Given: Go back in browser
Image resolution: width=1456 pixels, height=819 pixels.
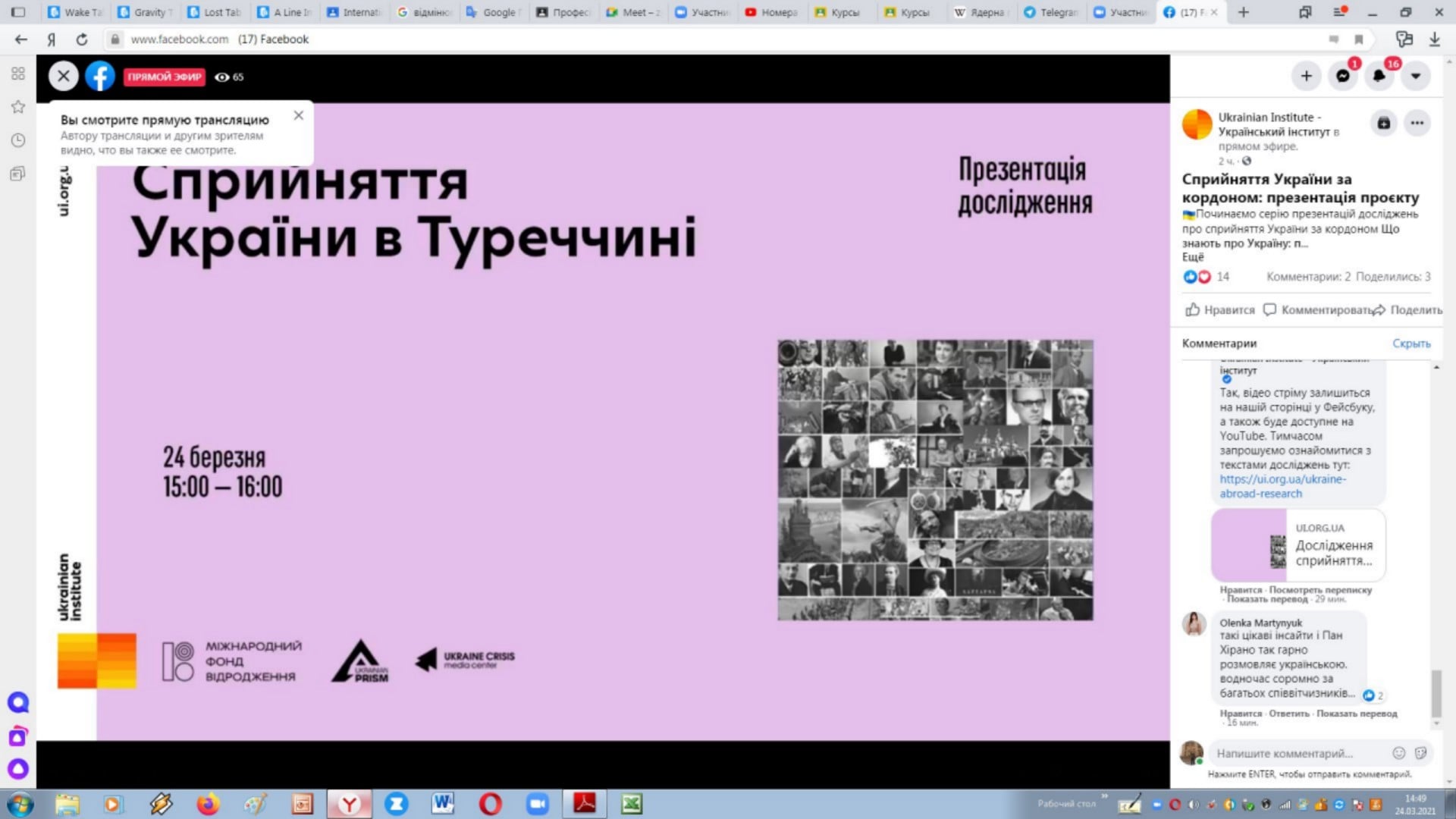Looking at the screenshot, I should [x=21, y=39].
